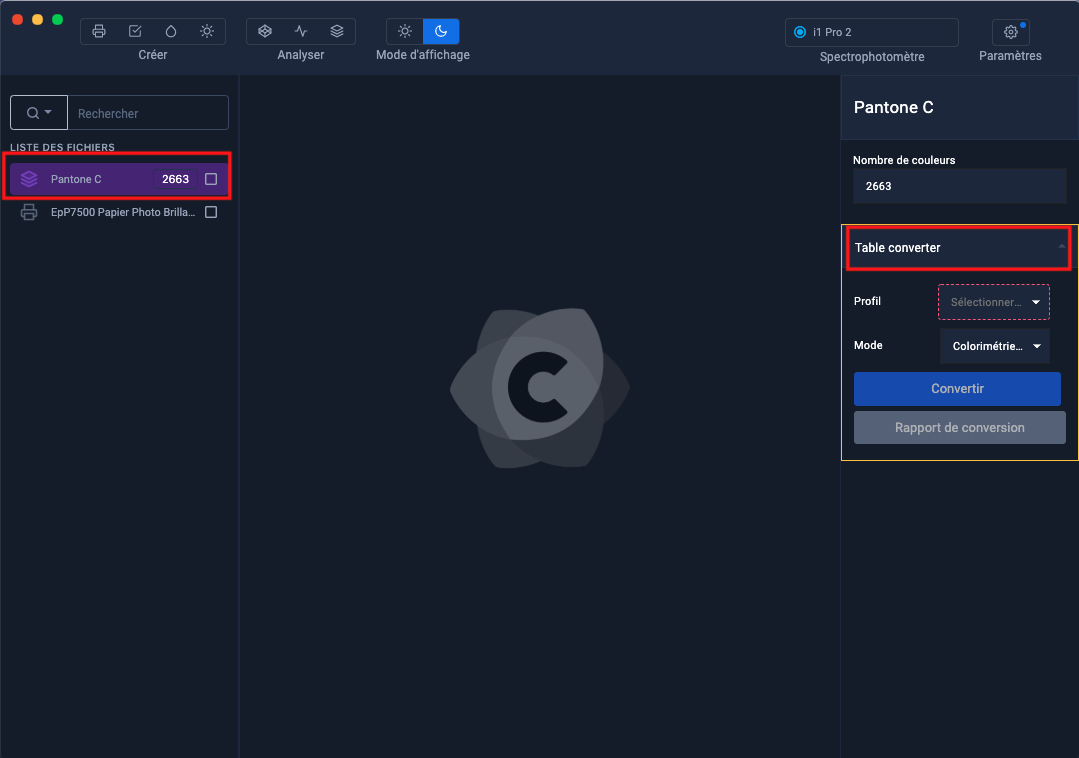Open the Paramètres gear icon

coord(1010,32)
